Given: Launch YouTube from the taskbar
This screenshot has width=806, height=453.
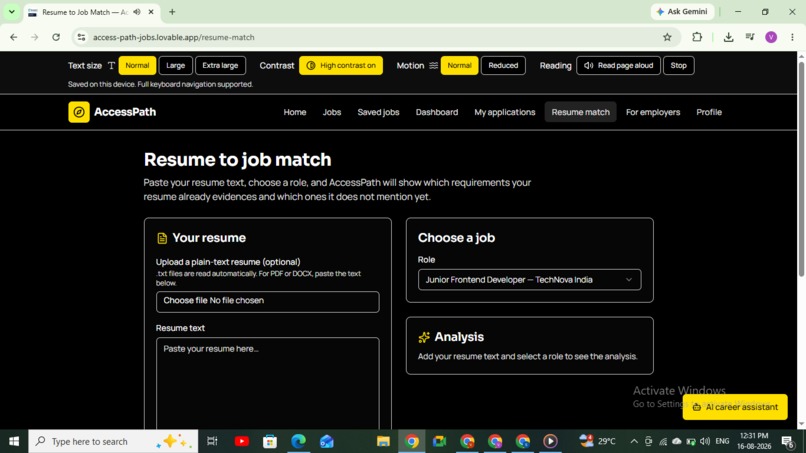Looking at the screenshot, I should coord(242,441).
